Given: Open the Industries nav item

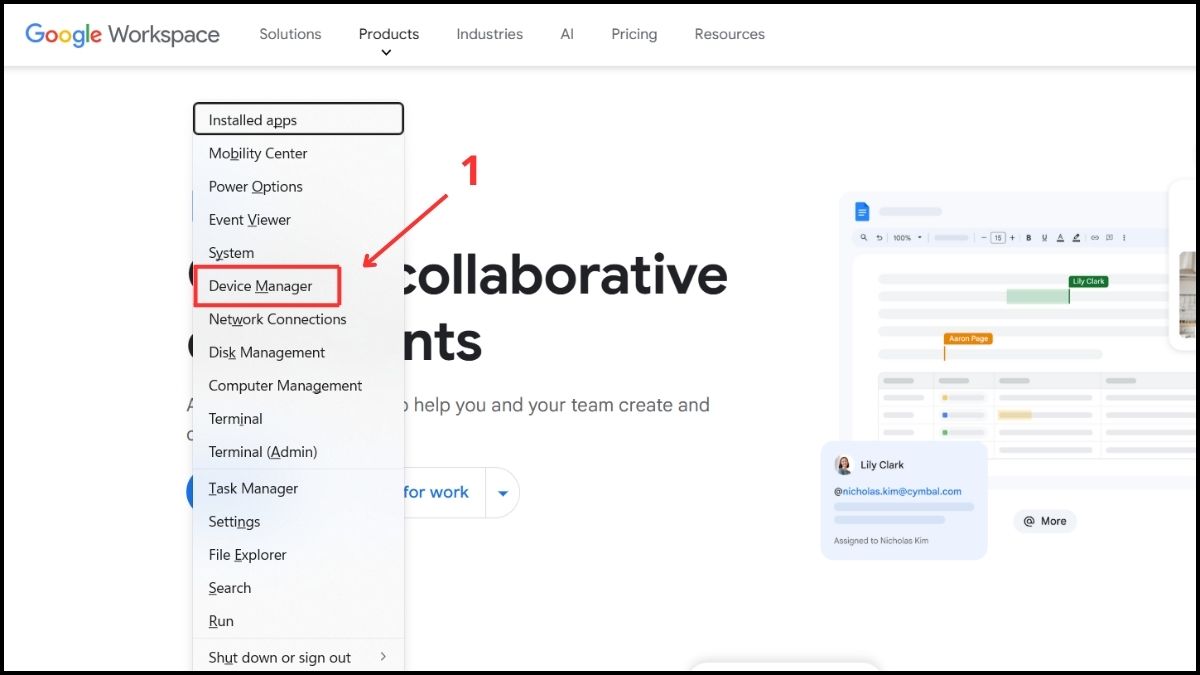Looking at the screenshot, I should pos(489,34).
